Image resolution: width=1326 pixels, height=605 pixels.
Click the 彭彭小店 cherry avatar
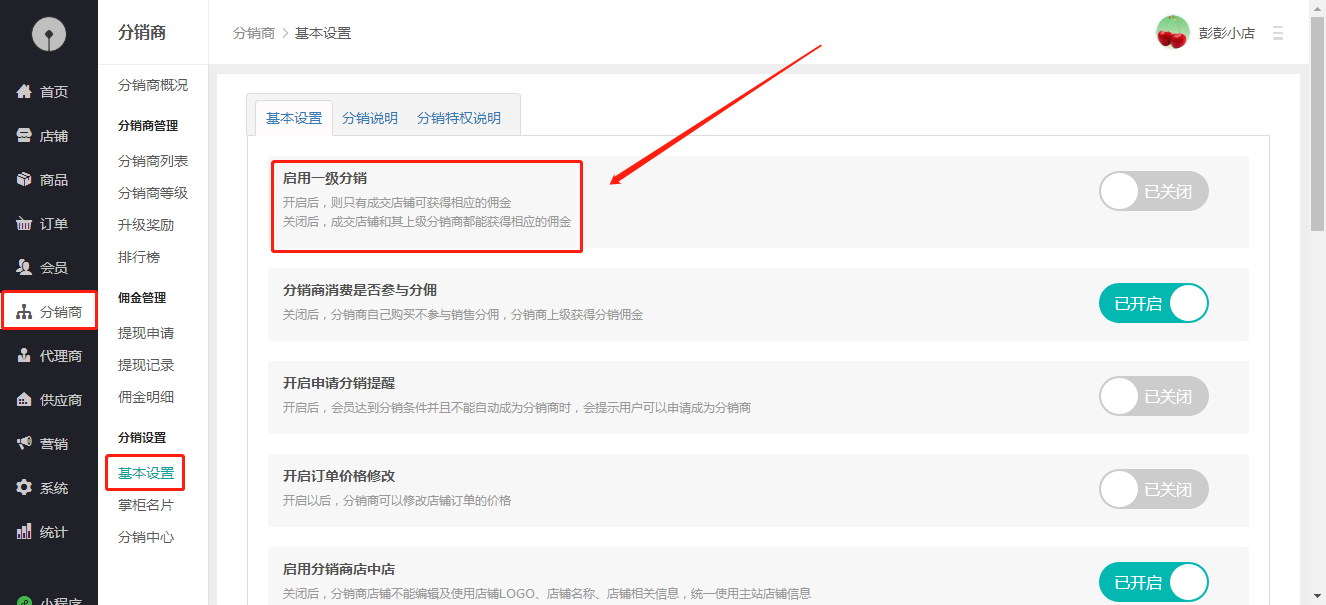click(x=1172, y=32)
